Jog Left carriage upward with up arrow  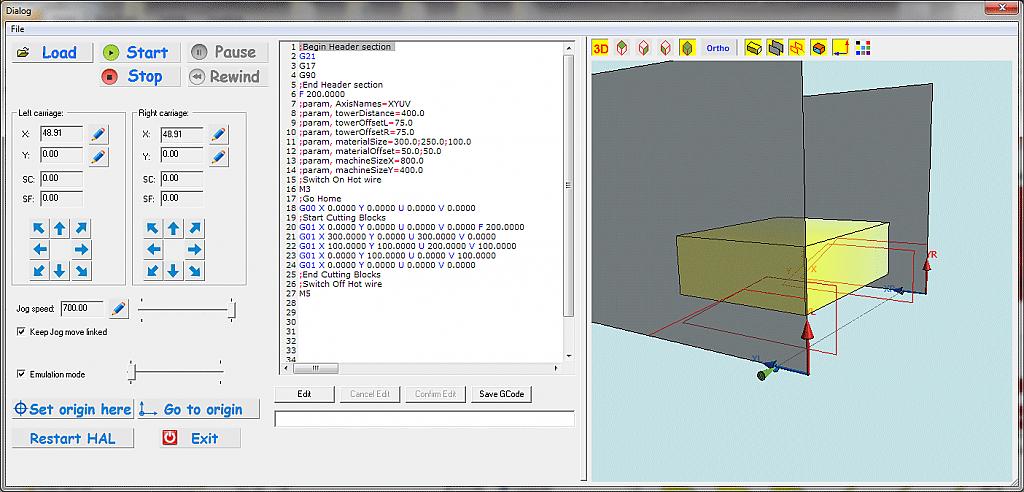[x=60, y=228]
